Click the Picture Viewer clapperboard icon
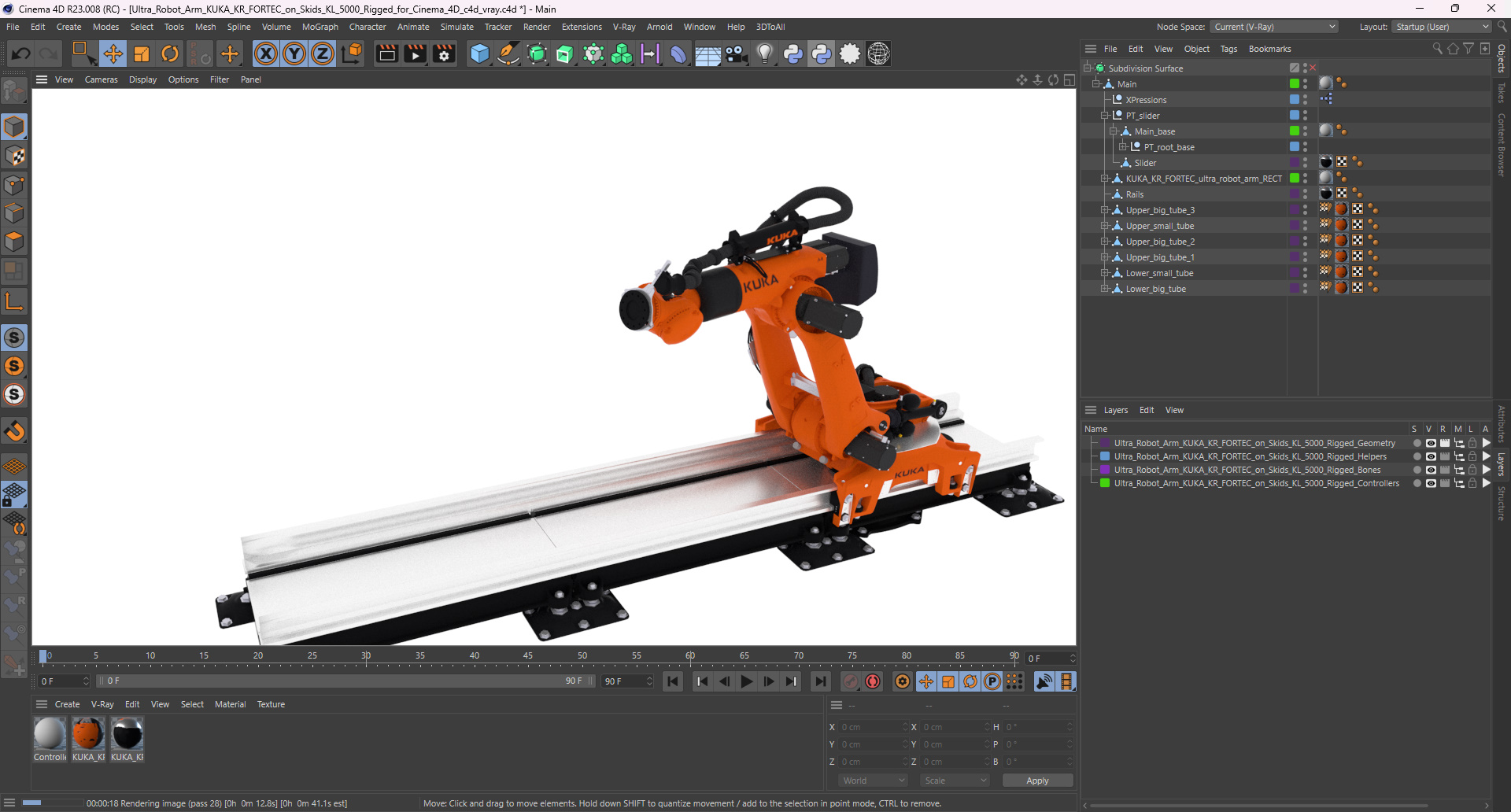Screen dimensions: 1511x812 415,54
